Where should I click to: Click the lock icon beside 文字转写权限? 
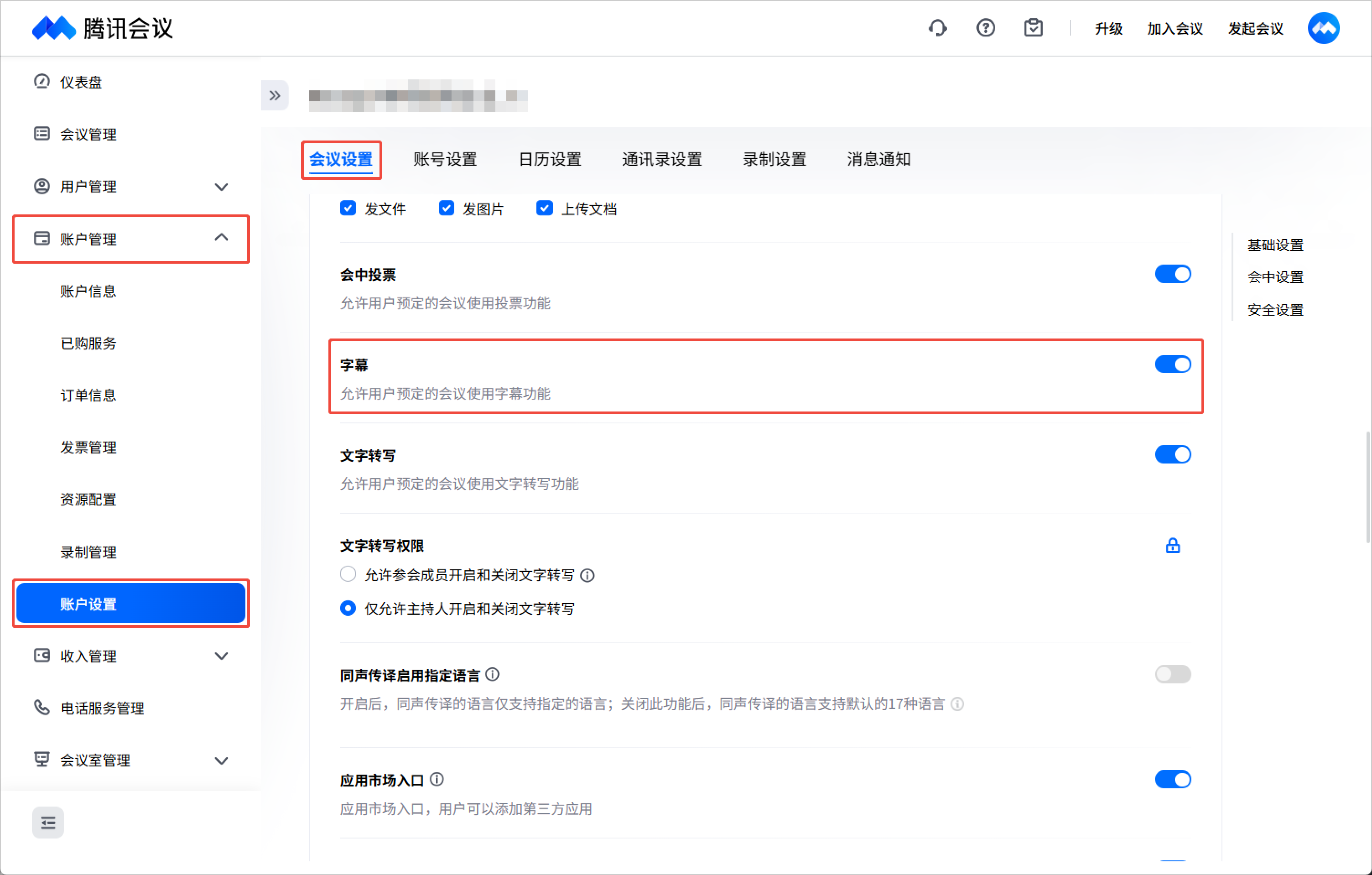pos(1172,546)
